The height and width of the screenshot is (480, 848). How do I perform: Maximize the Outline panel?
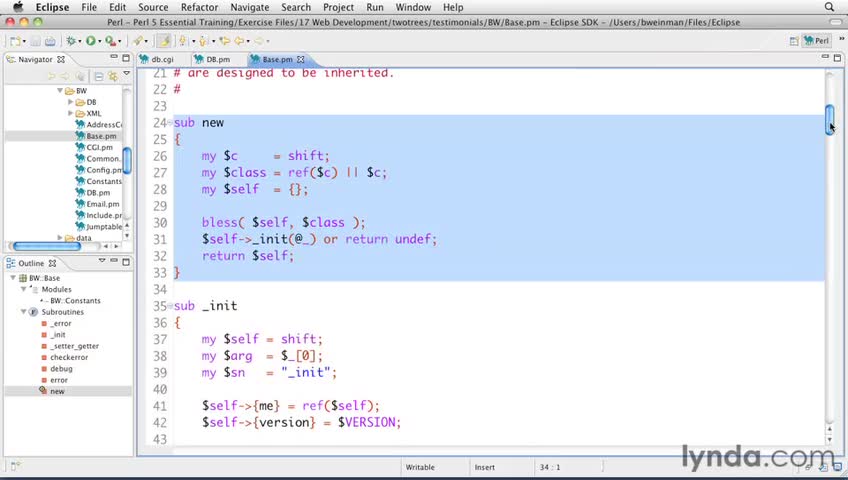coord(126,262)
